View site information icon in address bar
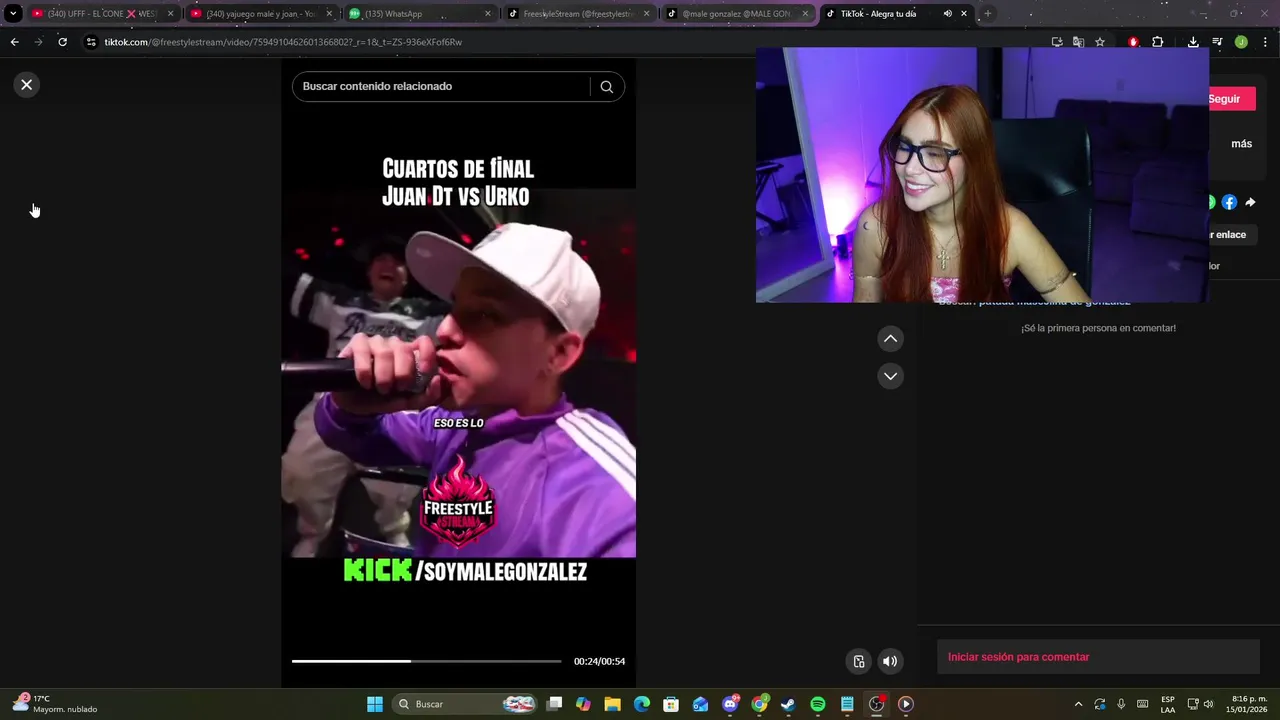Image resolution: width=1280 pixels, height=720 pixels. coord(91,42)
